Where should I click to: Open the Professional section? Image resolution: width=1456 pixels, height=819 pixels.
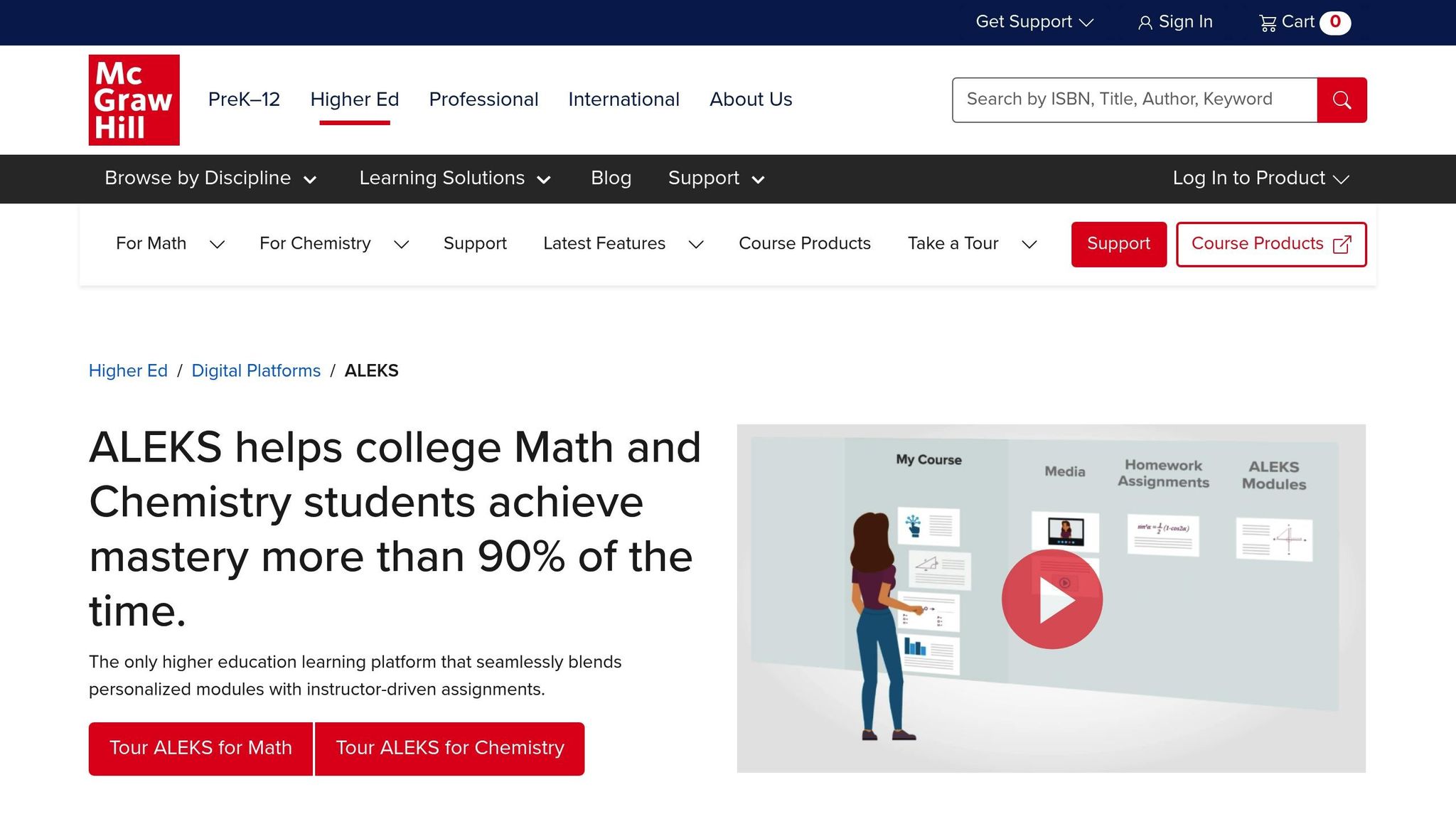click(483, 100)
